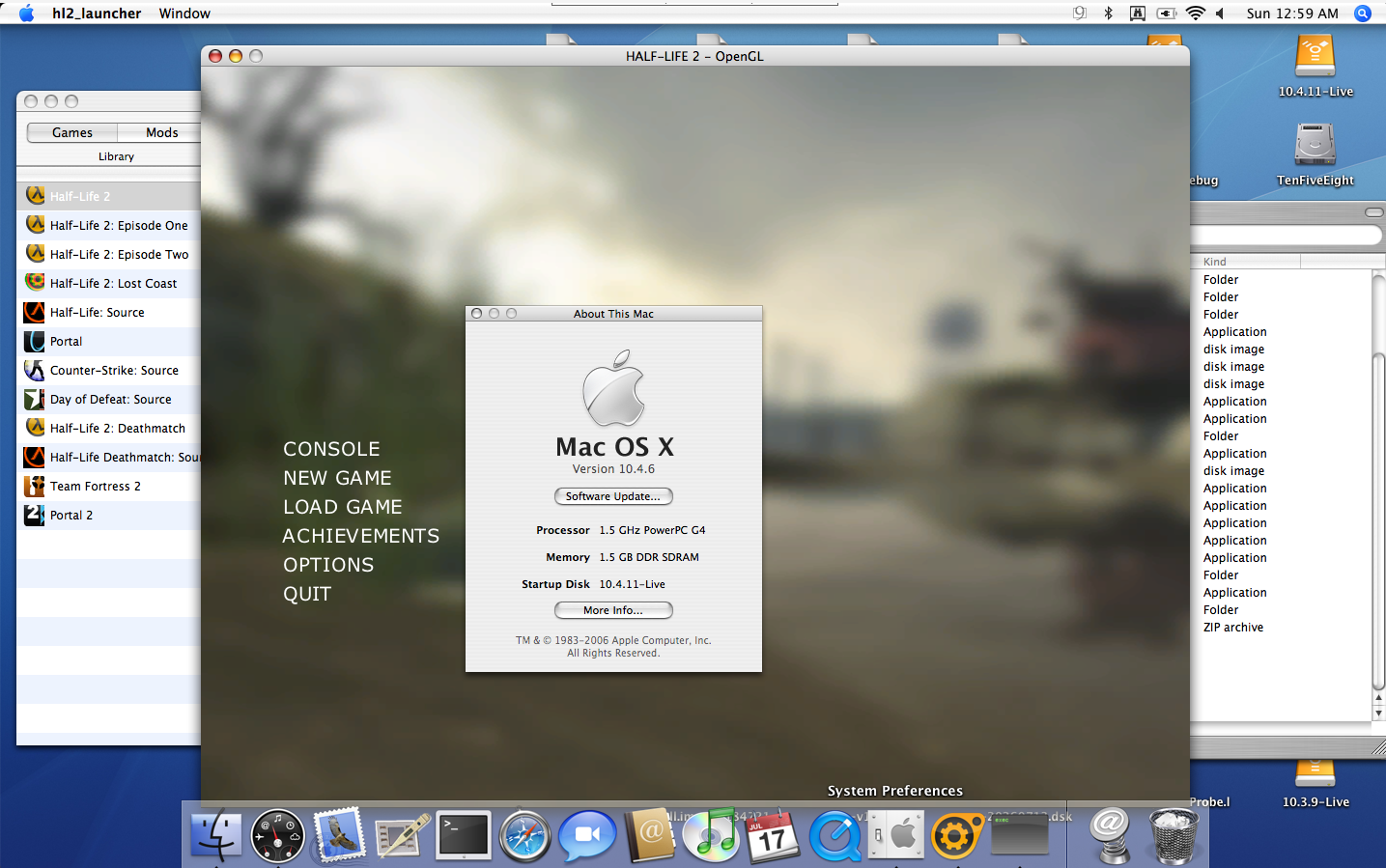Click the Kind column header in Finder

(1245, 262)
